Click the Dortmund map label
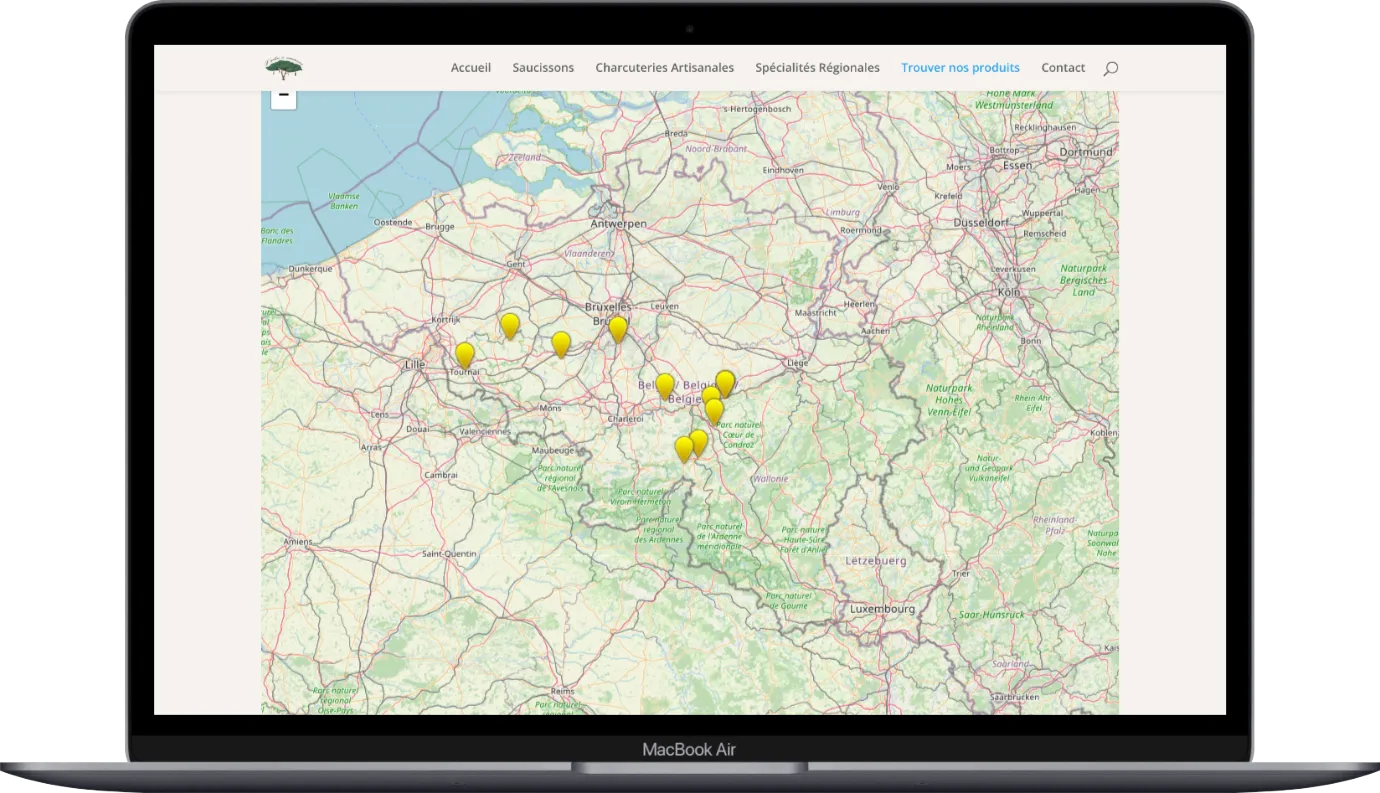Viewport: 1380px width, 793px height. [x=1088, y=152]
